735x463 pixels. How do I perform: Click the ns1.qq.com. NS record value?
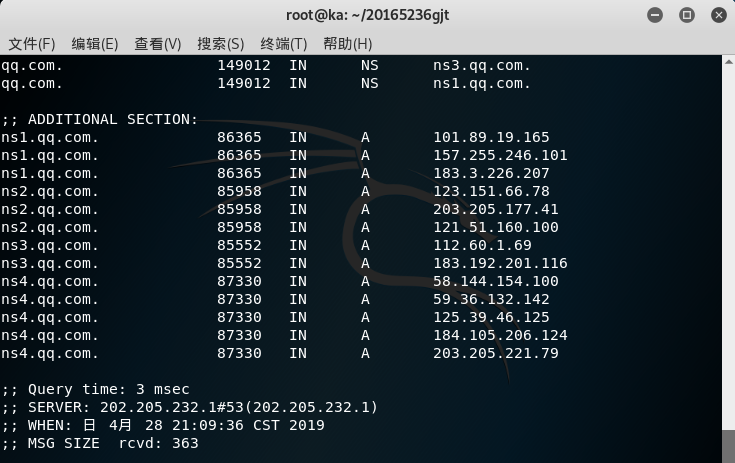tap(481, 83)
